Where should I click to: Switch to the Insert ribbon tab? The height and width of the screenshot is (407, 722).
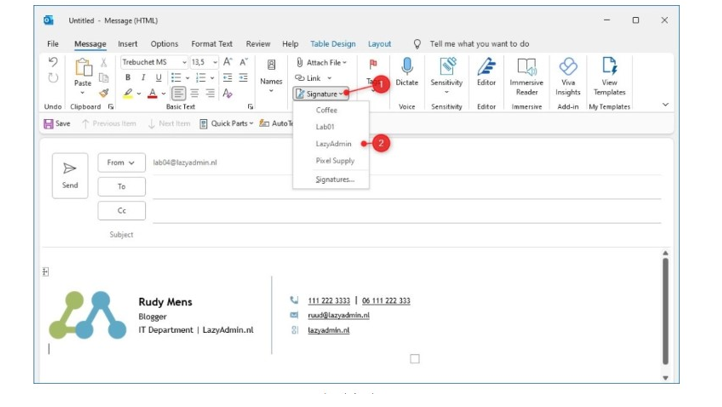[x=127, y=44]
